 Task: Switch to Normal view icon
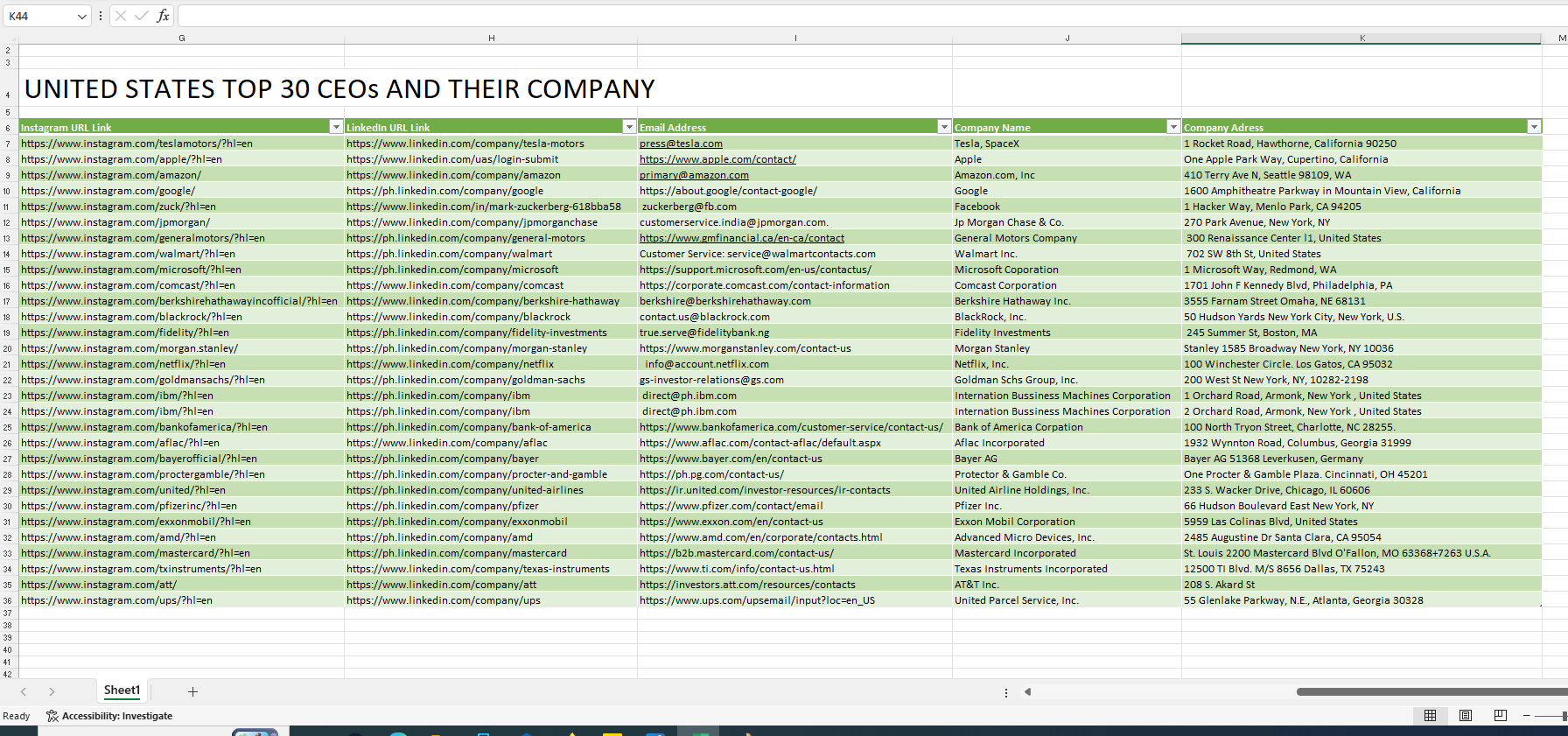pyautogui.click(x=1430, y=715)
